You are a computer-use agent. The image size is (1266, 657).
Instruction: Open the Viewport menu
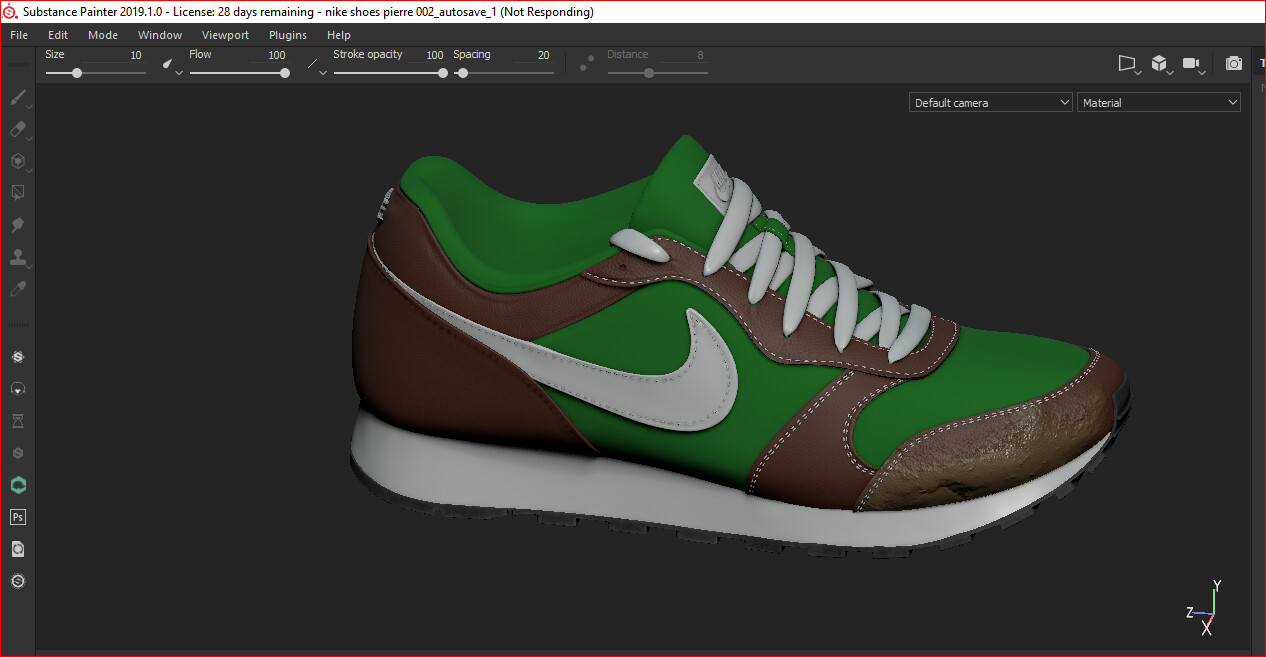pyautogui.click(x=225, y=35)
